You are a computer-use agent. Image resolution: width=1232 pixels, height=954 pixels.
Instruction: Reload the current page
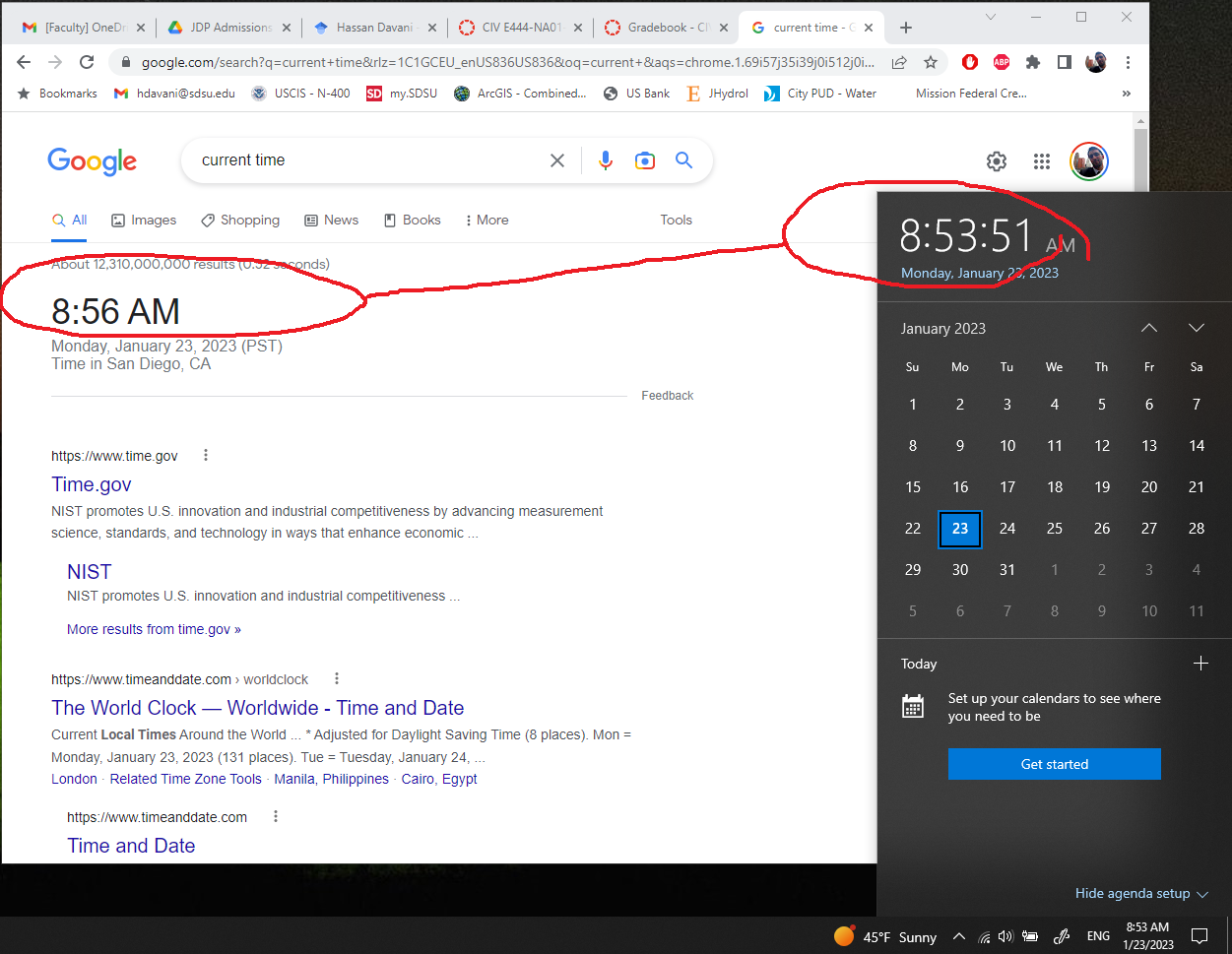click(x=87, y=62)
